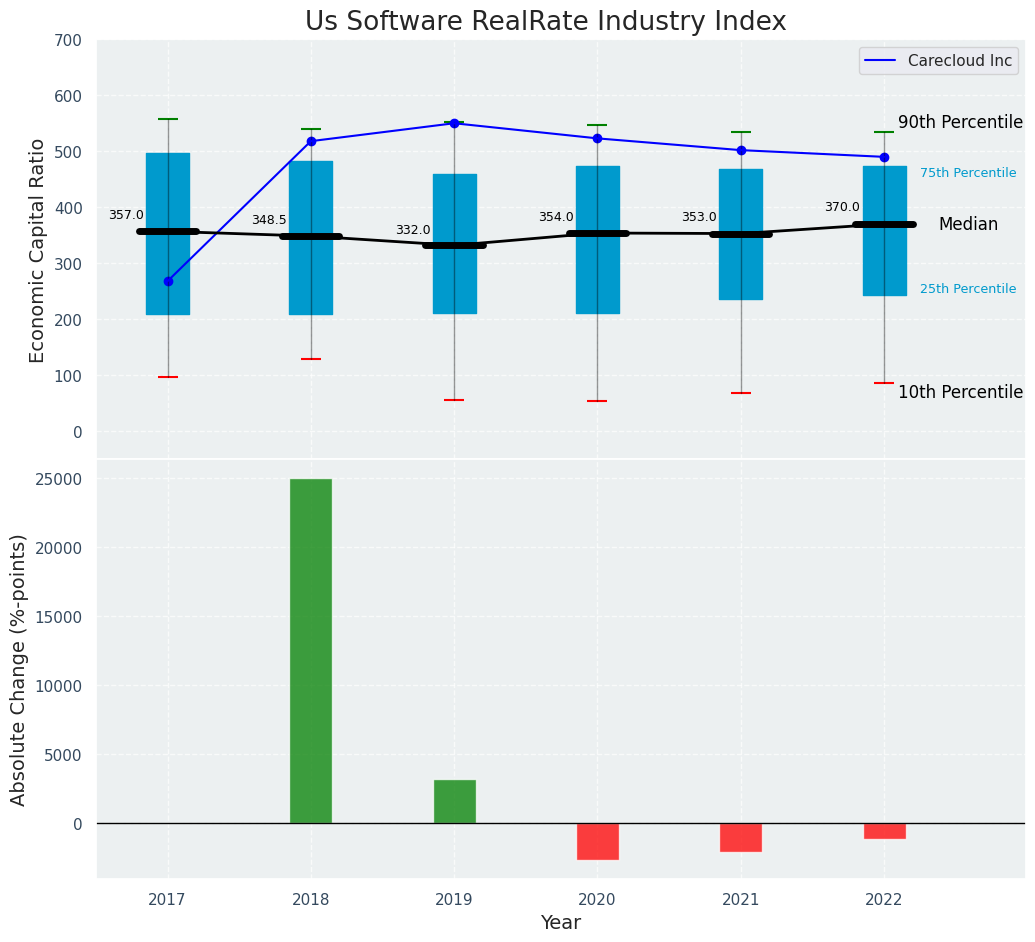The image size is (1035, 942).
Task: Select the Carecloud Inc 2018 line marker
Action: pos(311,142)
